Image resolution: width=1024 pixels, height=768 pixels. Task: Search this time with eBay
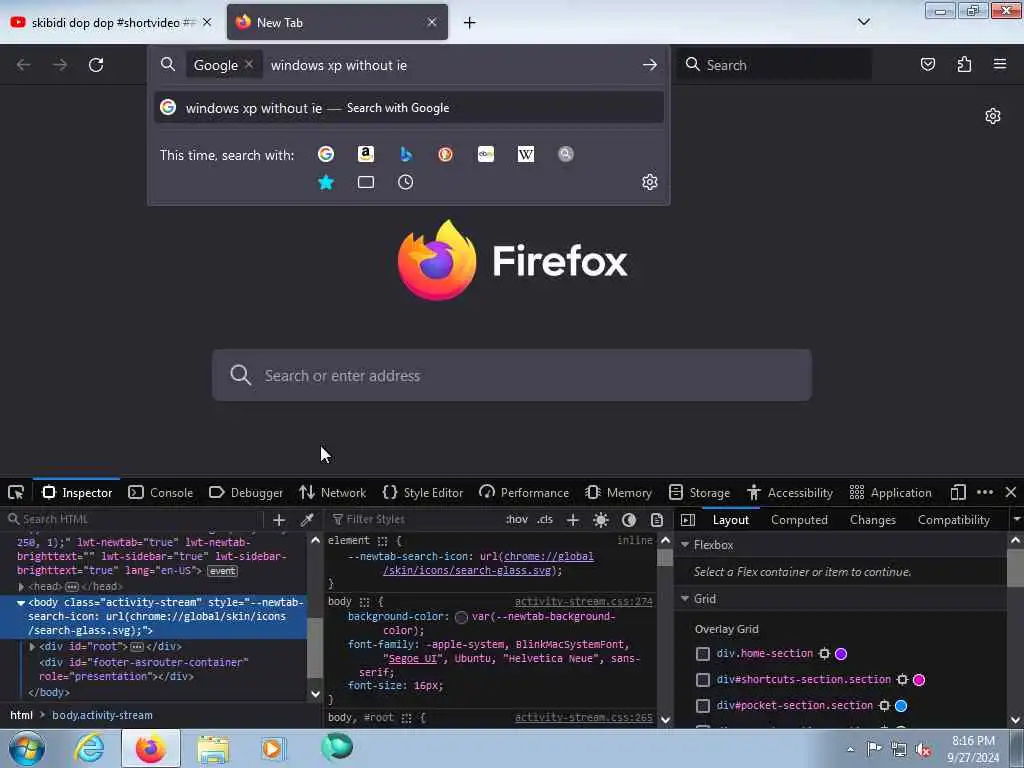[486, 154]
